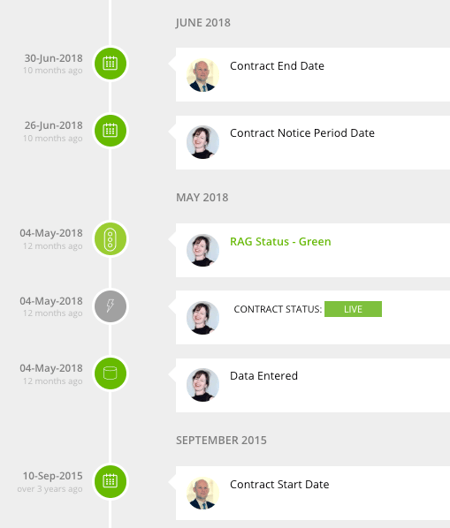The image size is (450, 528).
Task: Click the calendar icon for 26-Jun-2018
Action: tap(110, 131)
